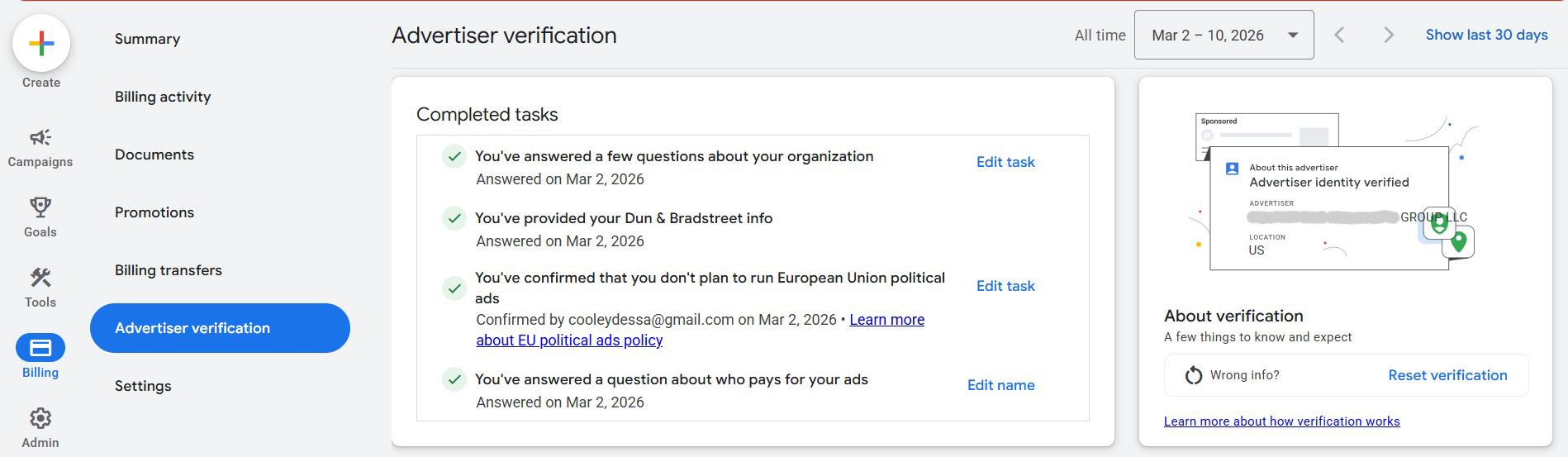Open Campaigns from the megaphone icon
The image size is (1568, 457).
point(40,137)
